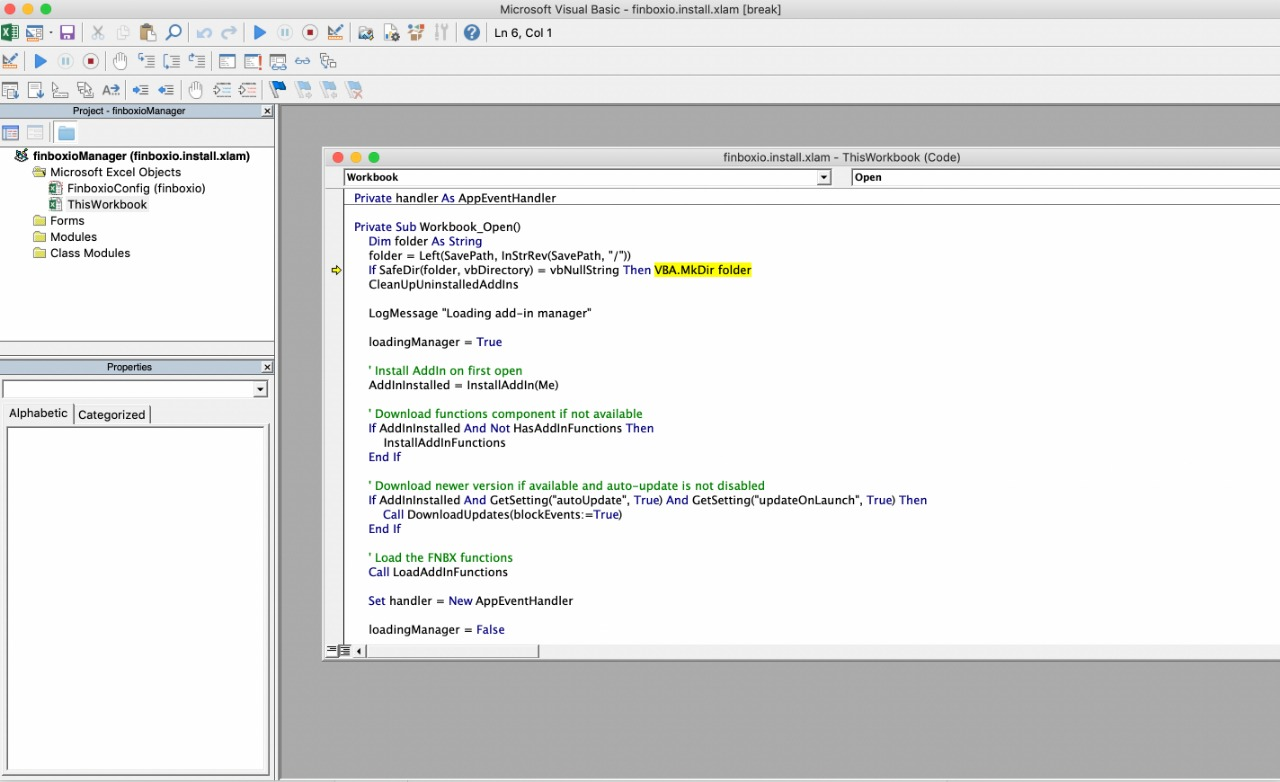1280x782 pixels.
Task: Toggle a bookmark with the blue flag icon
Action: (x=278, y=90)
